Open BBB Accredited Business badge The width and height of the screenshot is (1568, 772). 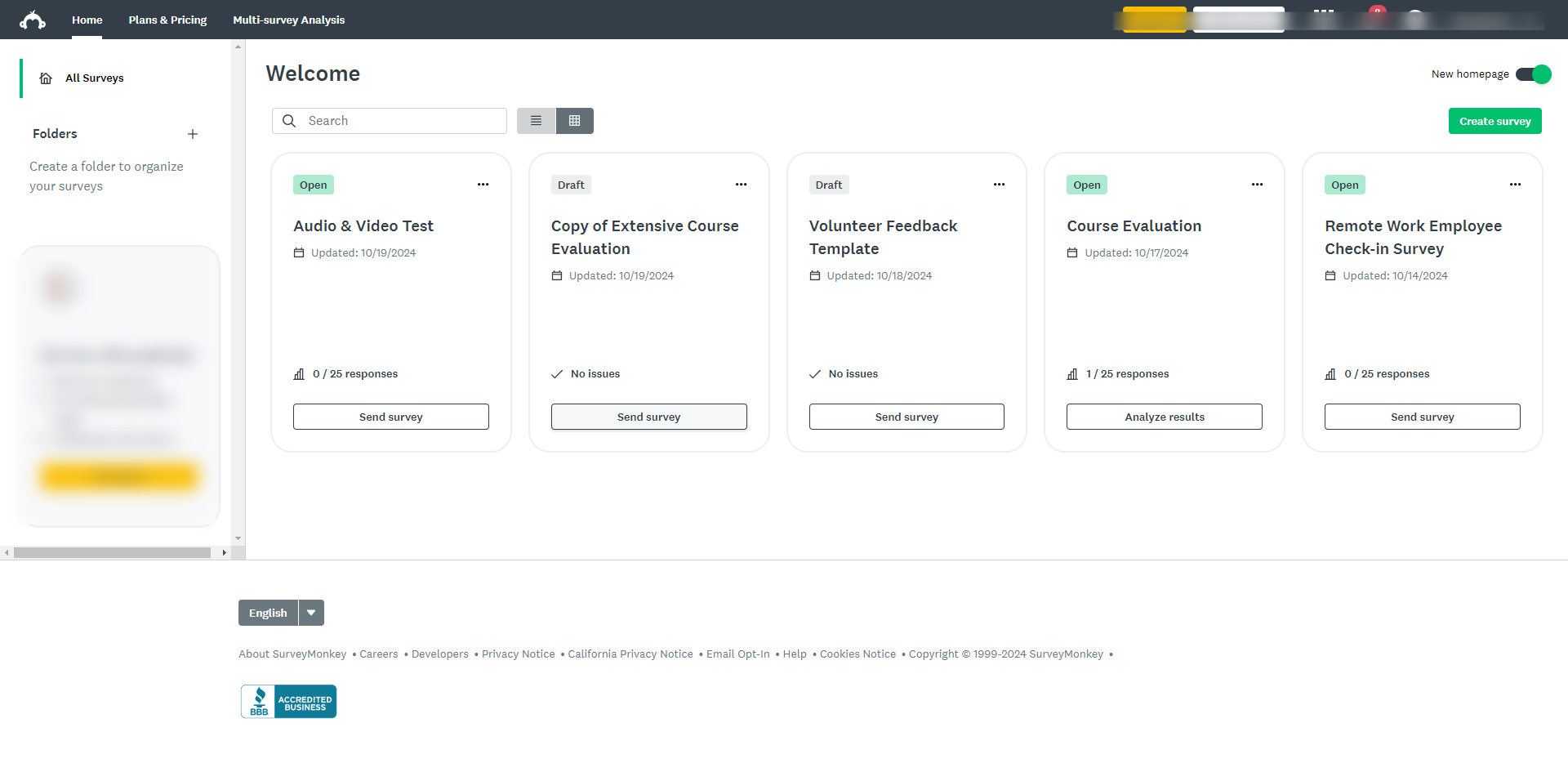[288, 702]
